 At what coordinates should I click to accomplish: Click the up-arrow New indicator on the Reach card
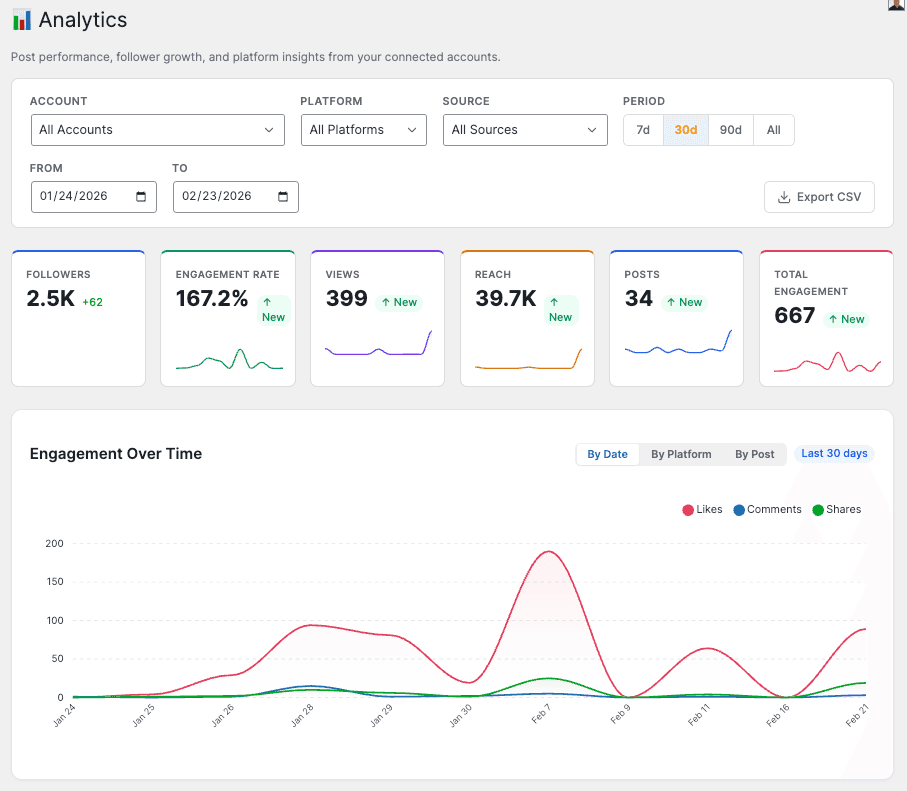(x=561, y=310)
